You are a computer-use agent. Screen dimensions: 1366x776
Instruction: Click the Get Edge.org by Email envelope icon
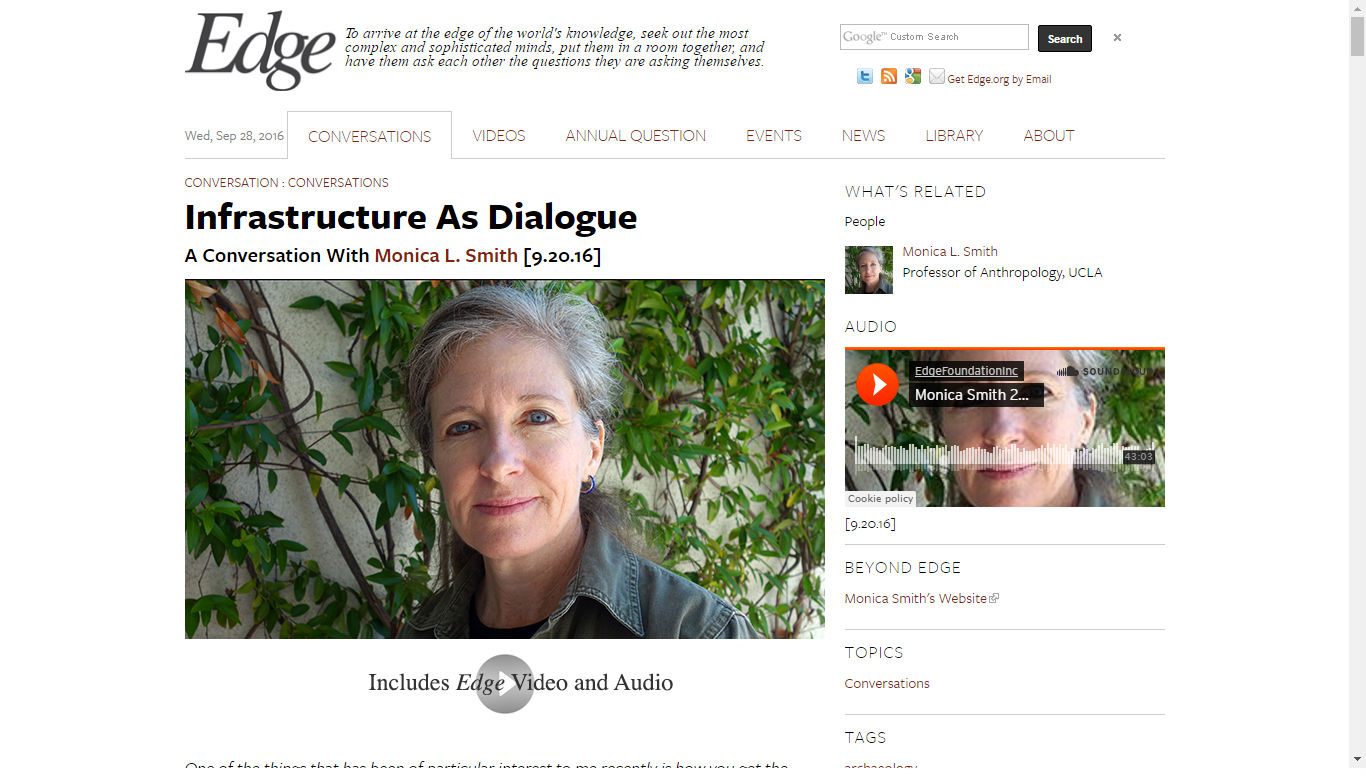tap(937, 77)
